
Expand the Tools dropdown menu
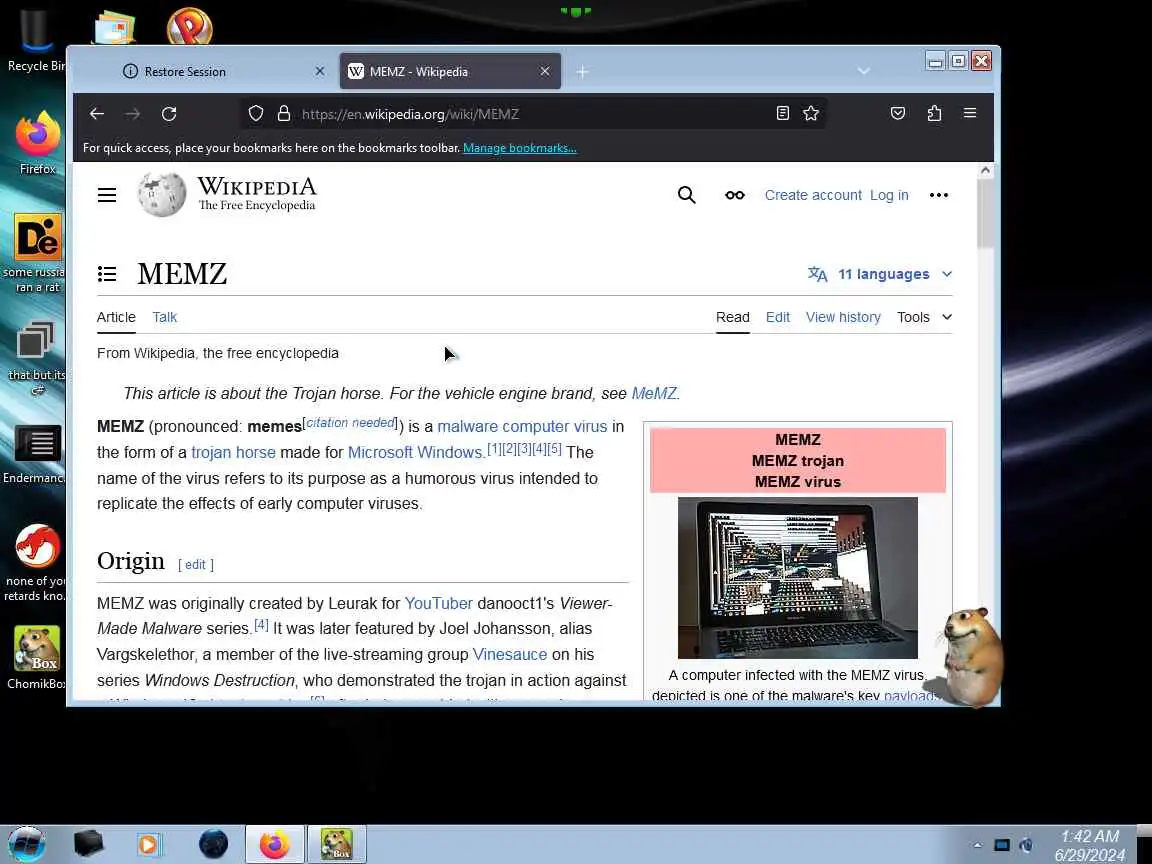(924, 317)
